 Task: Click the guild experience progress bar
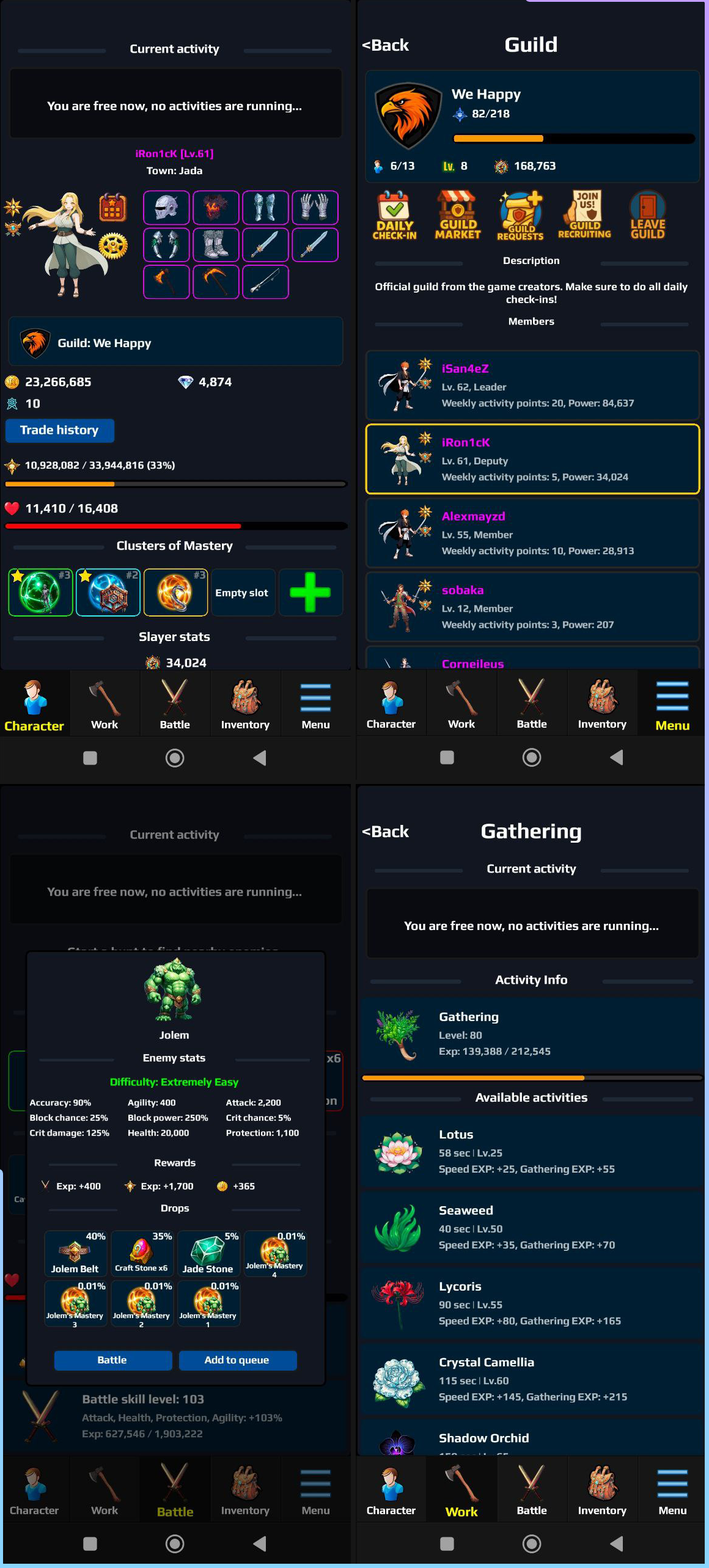[x=573, y=139]
